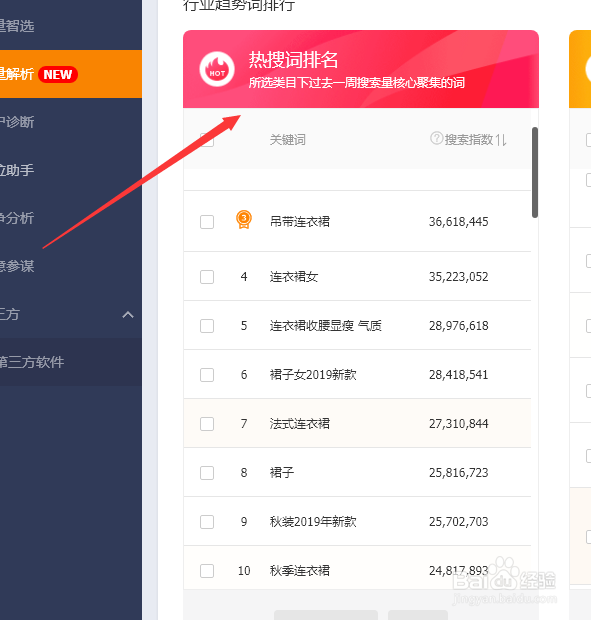This screenshot has height=620, width=591.
Task: Open the 助手 sidebar menu item
Action: (x=71, y=170)
